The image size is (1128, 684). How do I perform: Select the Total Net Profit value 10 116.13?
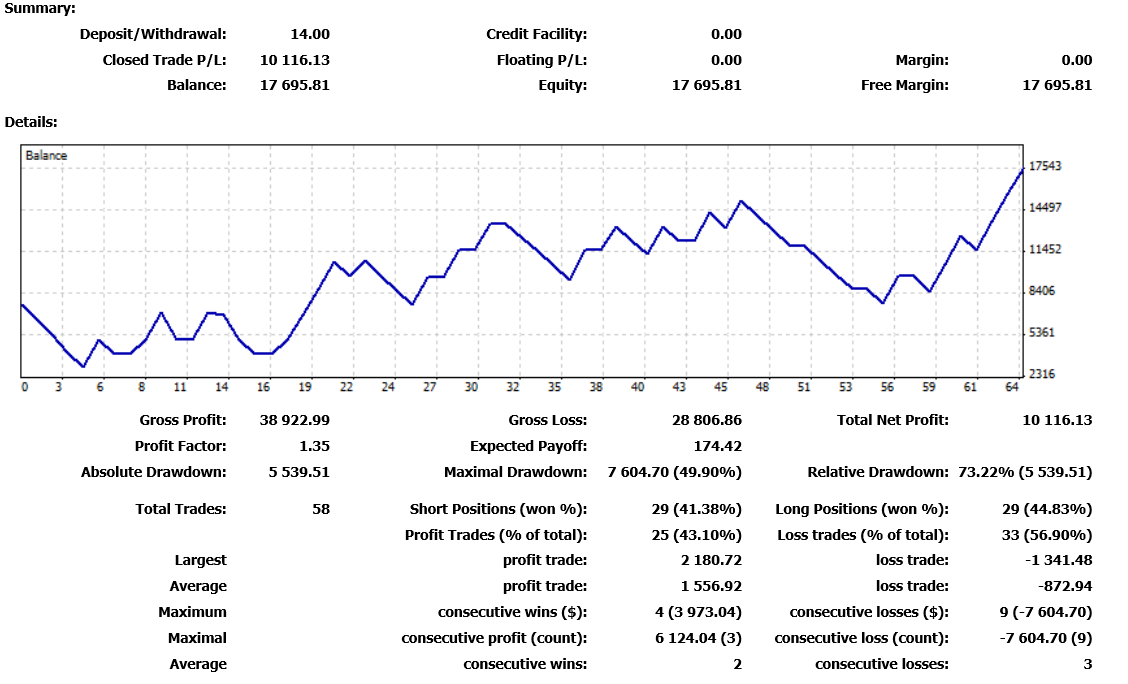coord(1057,420)
